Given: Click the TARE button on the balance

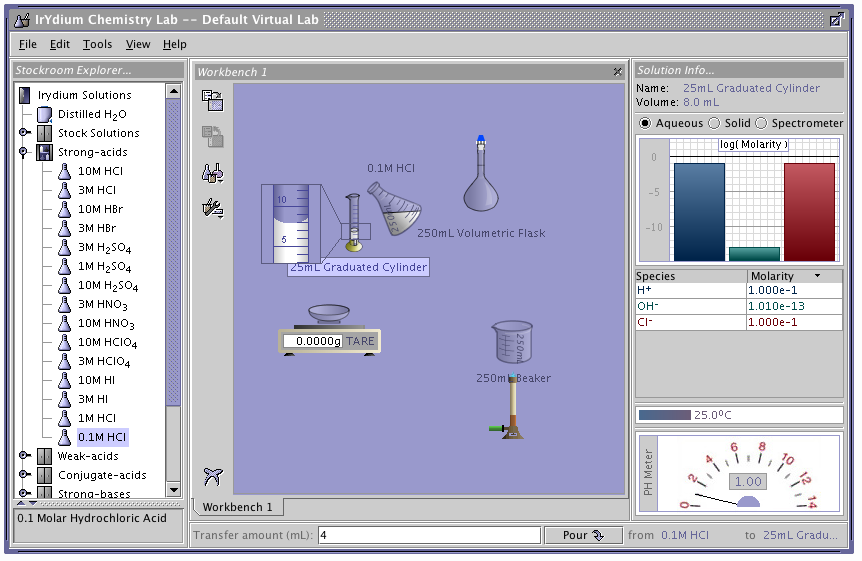Looking at the screenshot, I should pyautogui.click(x=360, y=341).
